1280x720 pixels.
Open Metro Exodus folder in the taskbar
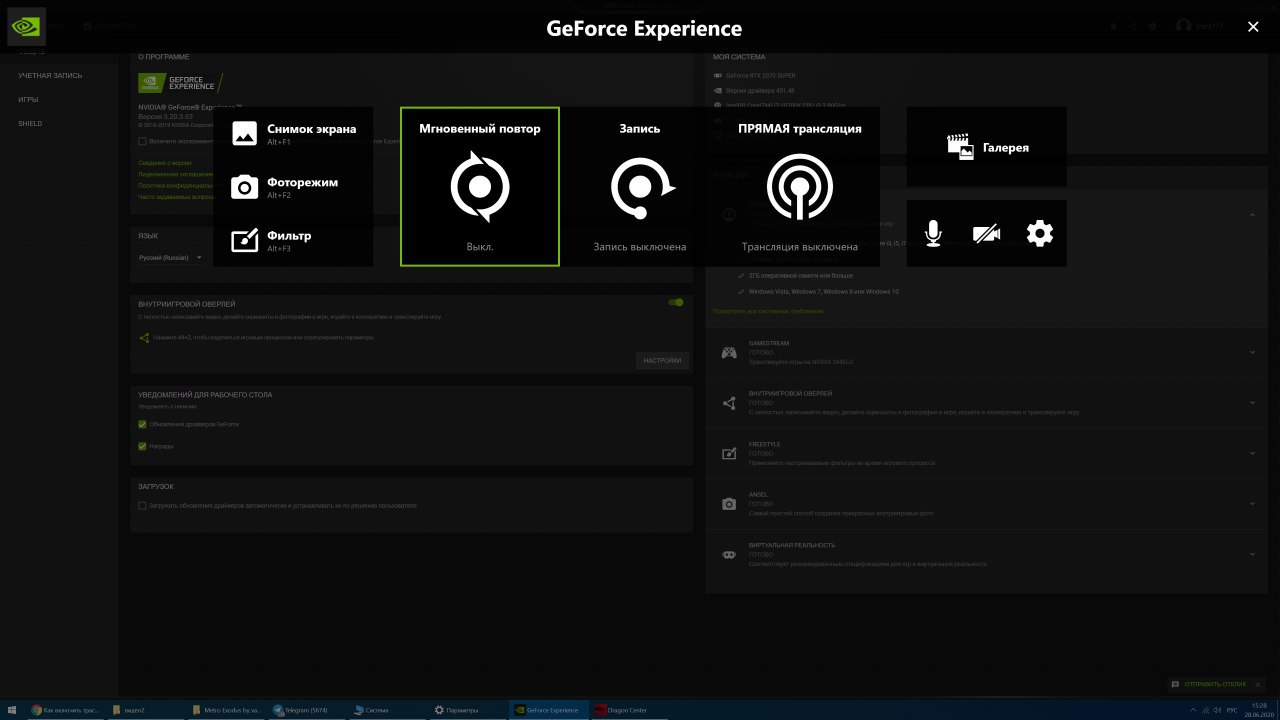coord(226,710)
